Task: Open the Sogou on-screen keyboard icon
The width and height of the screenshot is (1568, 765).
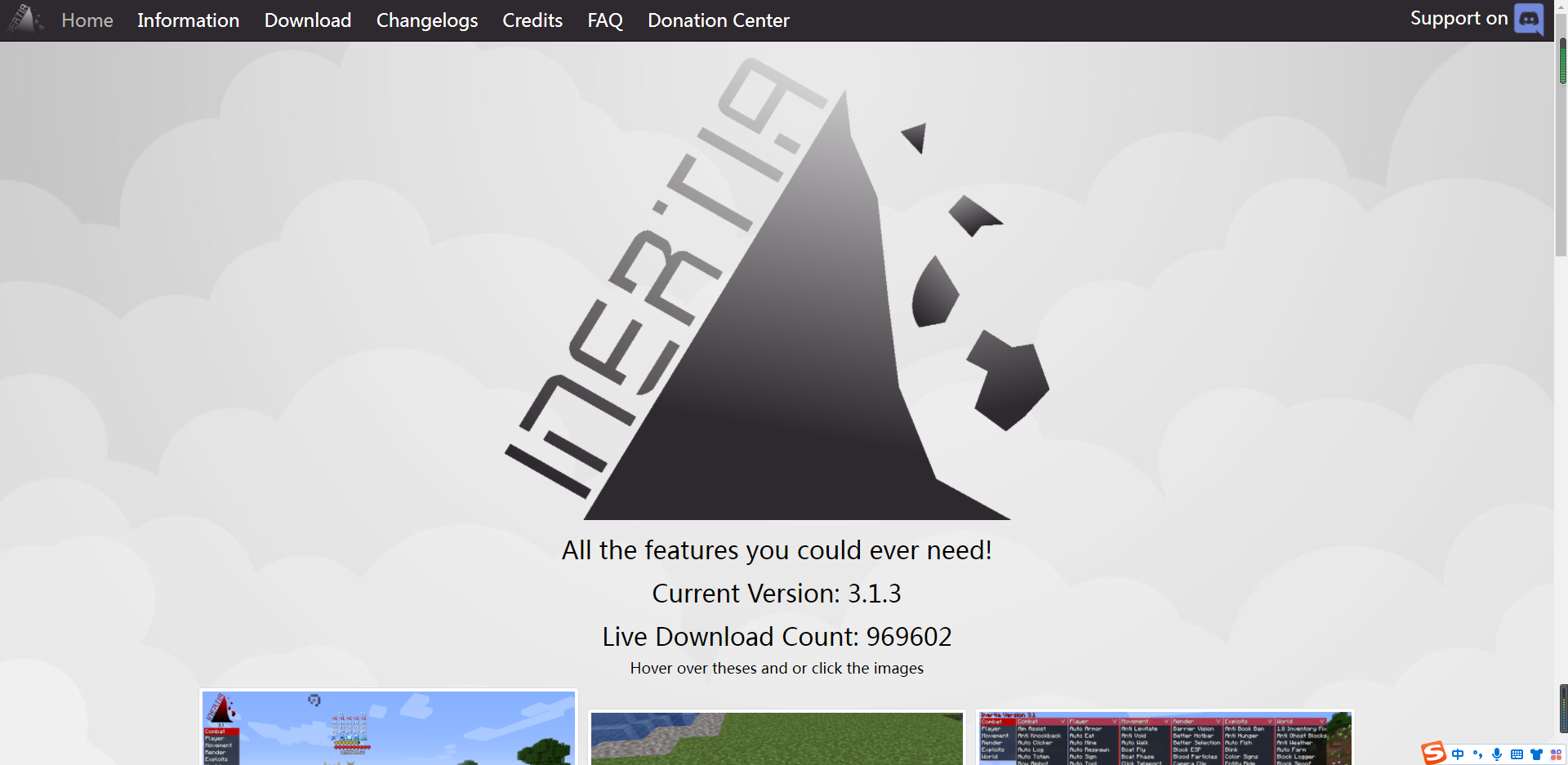Action: tap(1517, 754)
